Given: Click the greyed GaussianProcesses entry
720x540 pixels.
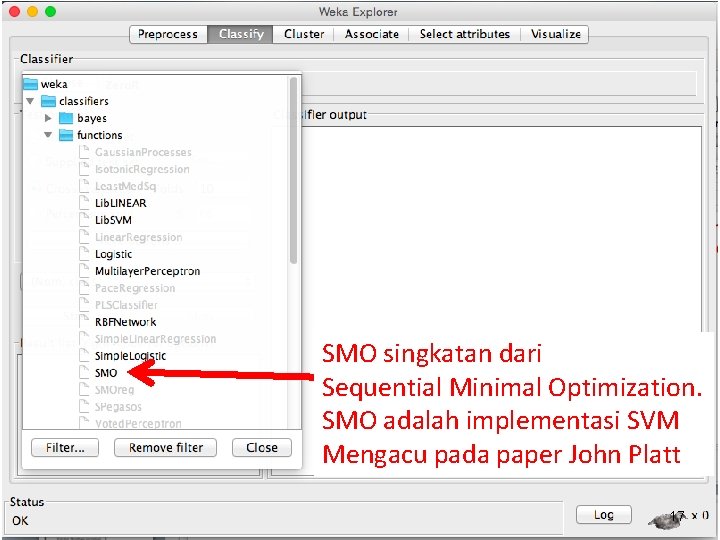Looking at the screenshot, I should 143,152.
